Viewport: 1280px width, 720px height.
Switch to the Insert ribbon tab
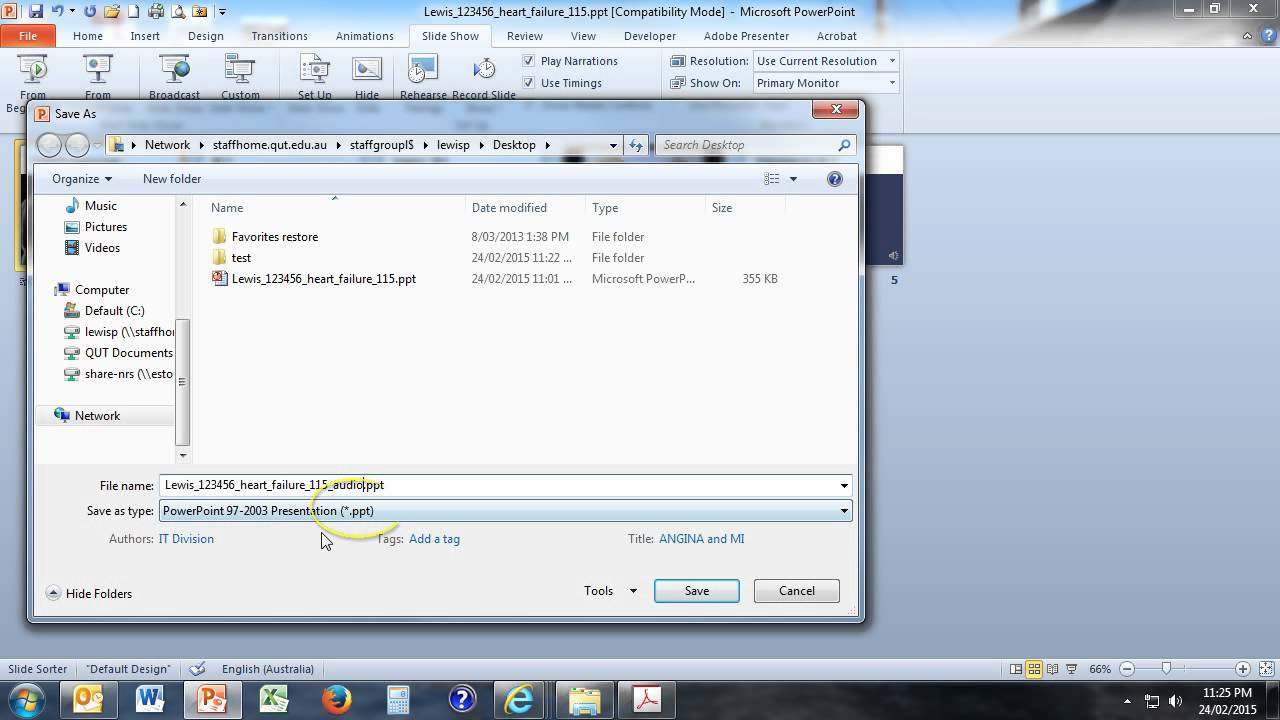coord(145,36)
